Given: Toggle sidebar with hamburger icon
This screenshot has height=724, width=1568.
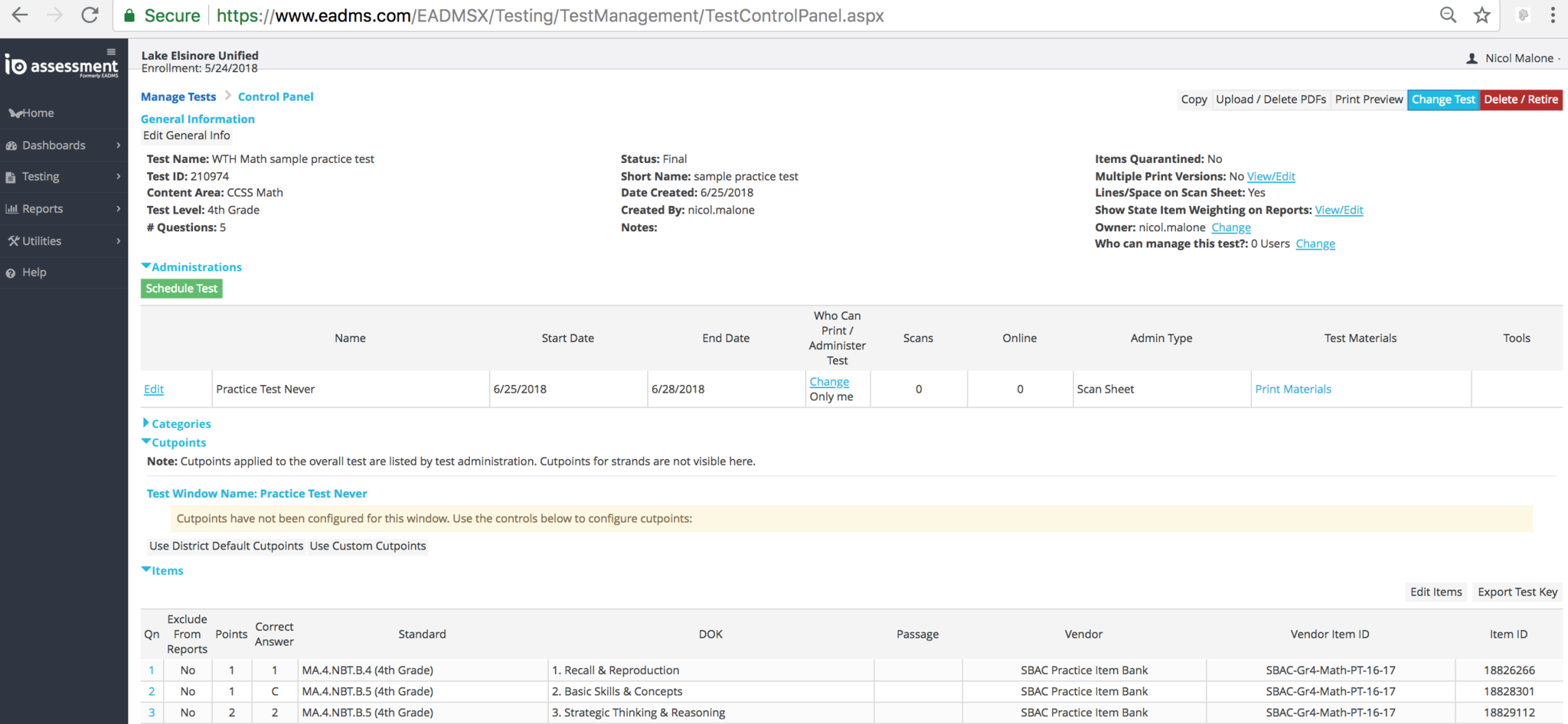Looking at the screenshot, I should (111, 52).
